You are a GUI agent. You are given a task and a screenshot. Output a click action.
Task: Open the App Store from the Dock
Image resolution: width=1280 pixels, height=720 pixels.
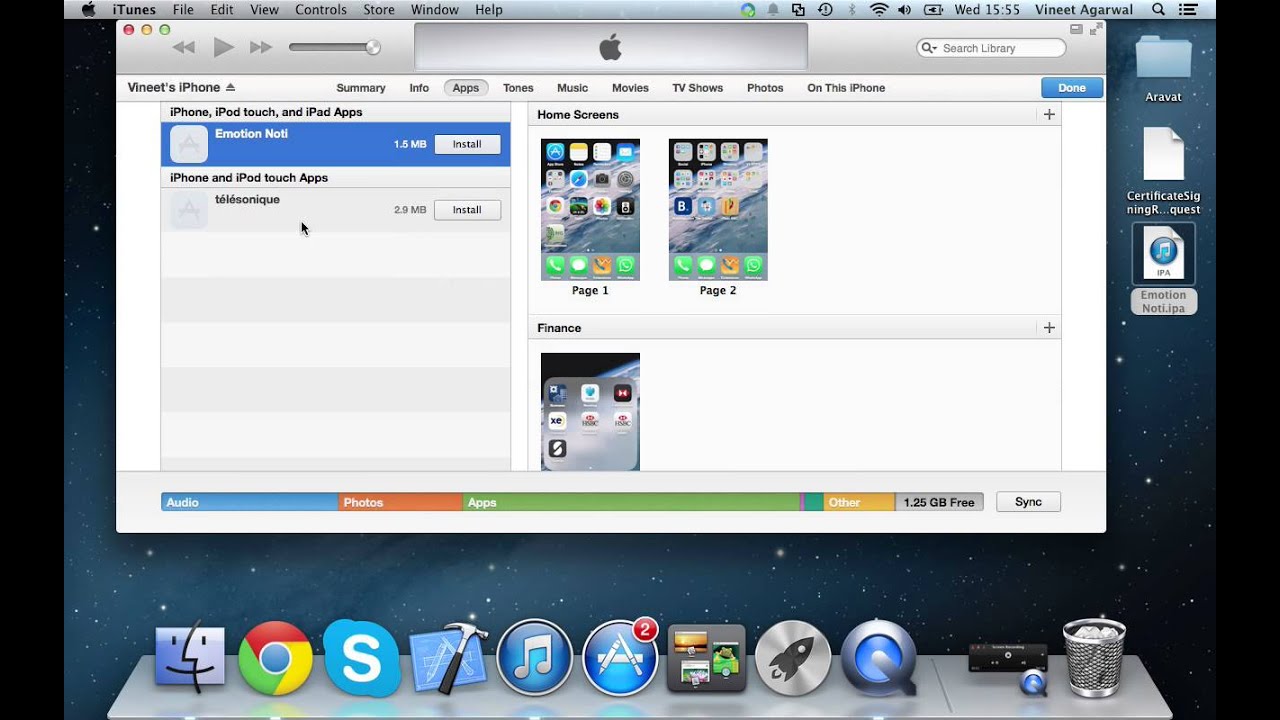(620, 658)
